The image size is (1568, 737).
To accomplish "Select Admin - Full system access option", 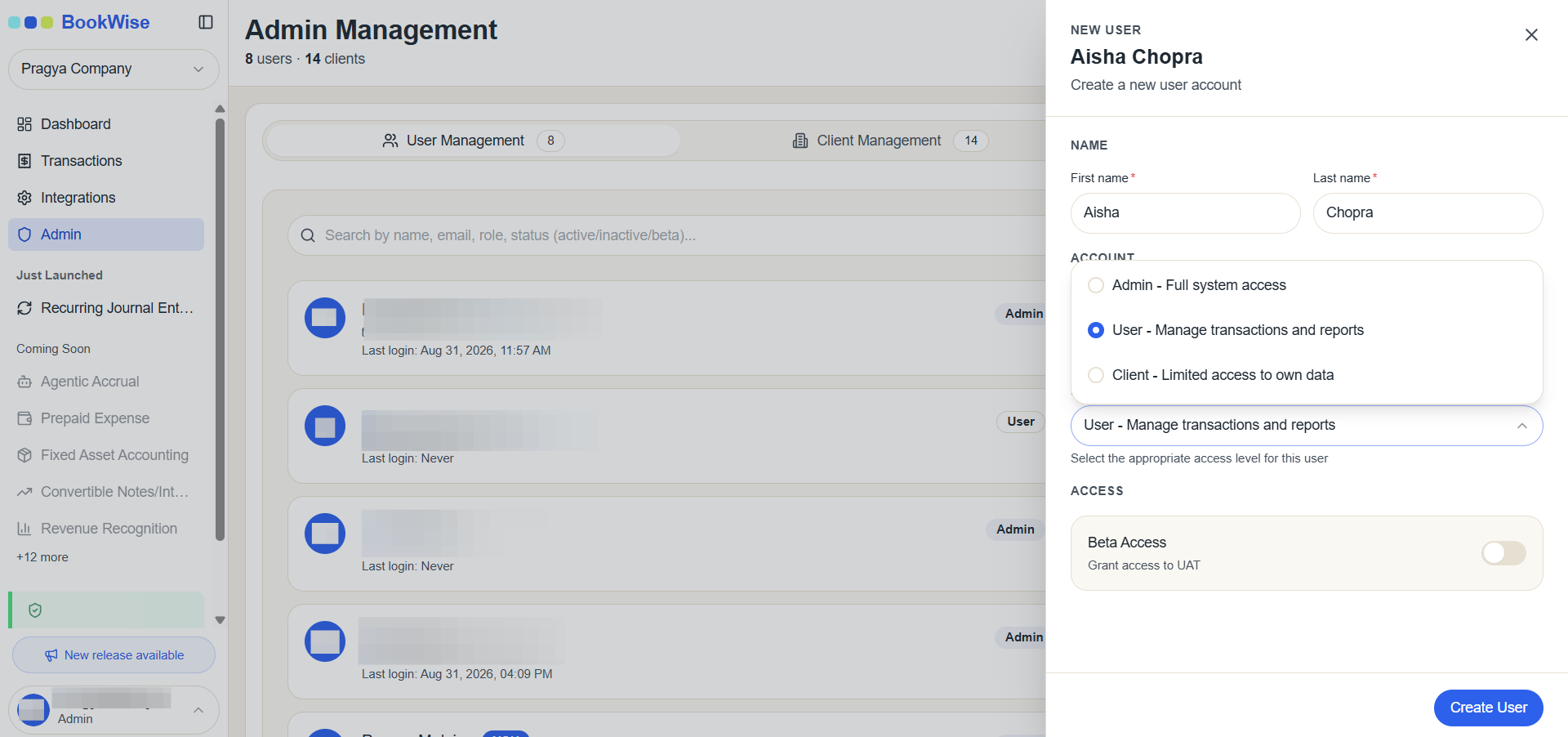I will pyautogui.click(x=1307, y=285).
